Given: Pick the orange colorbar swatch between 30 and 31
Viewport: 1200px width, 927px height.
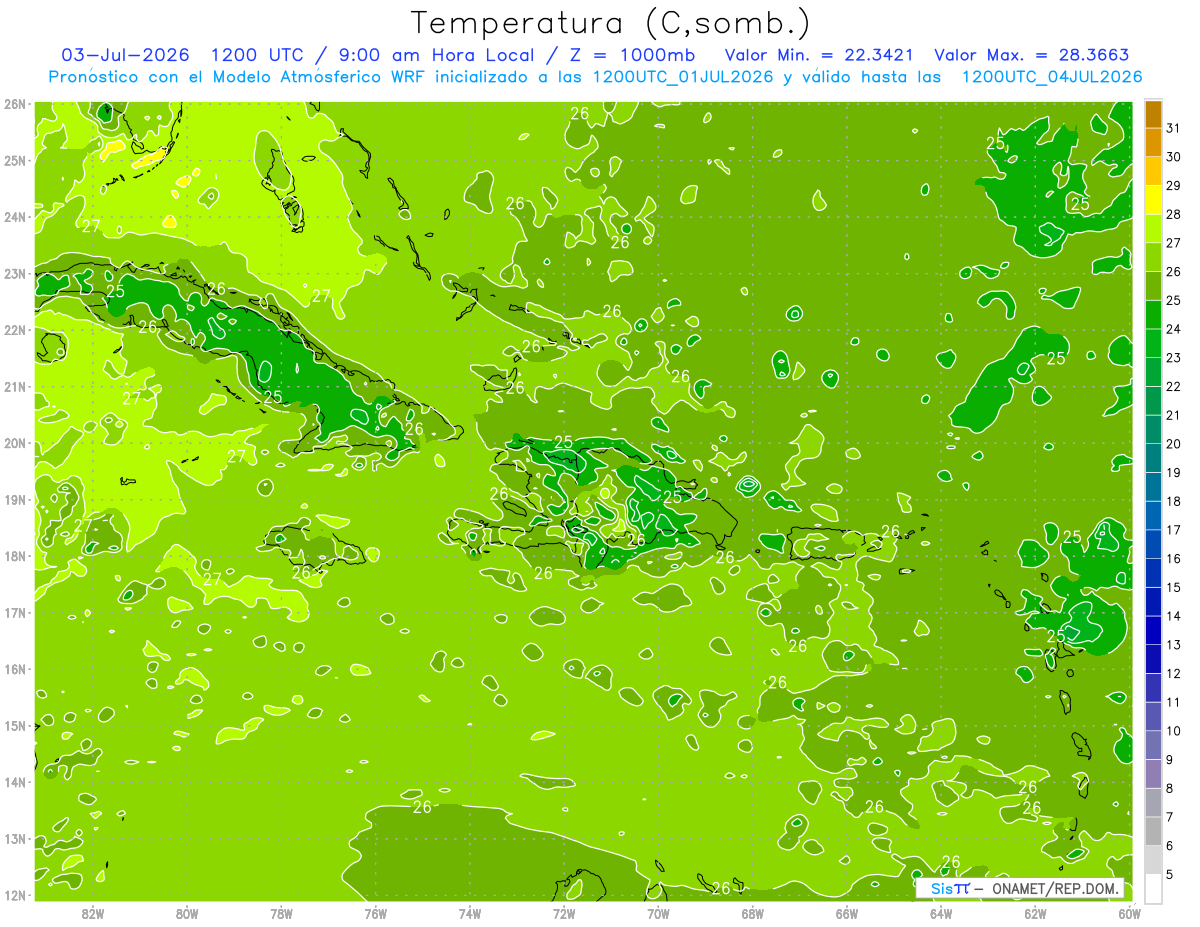Looking at the screenshot, I should 1153,143.
